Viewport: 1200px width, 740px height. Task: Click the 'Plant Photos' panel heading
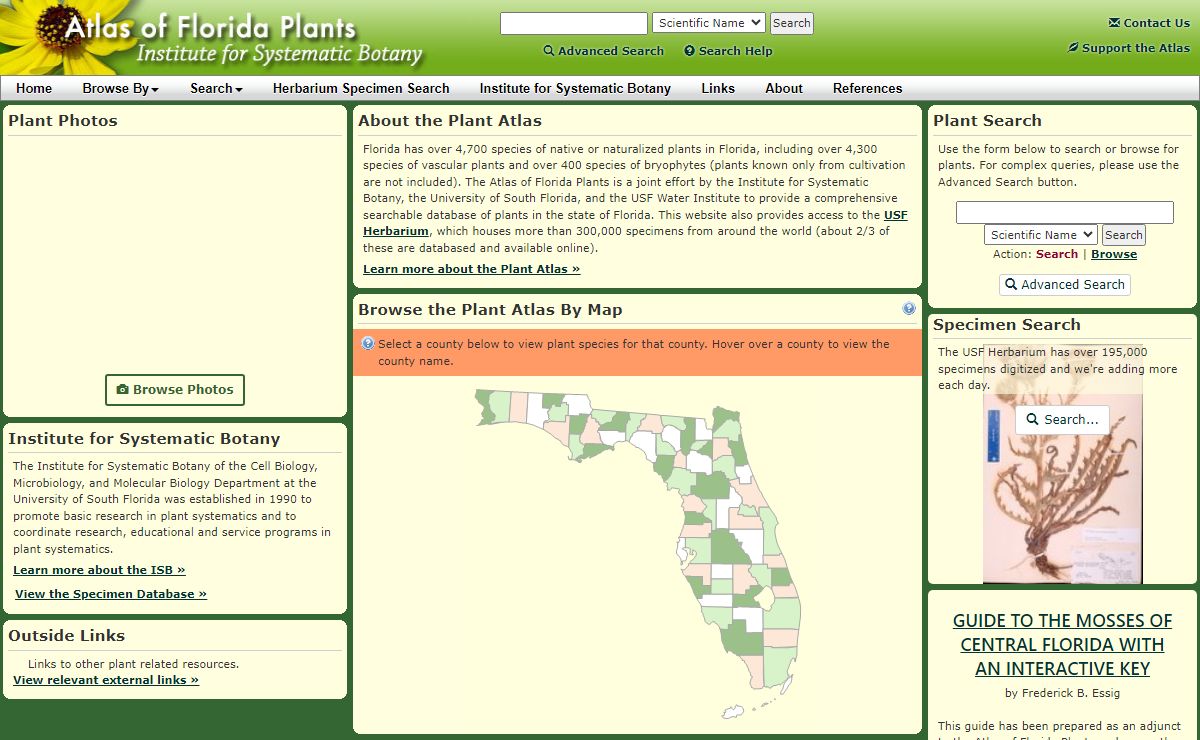tap(63, 121)
